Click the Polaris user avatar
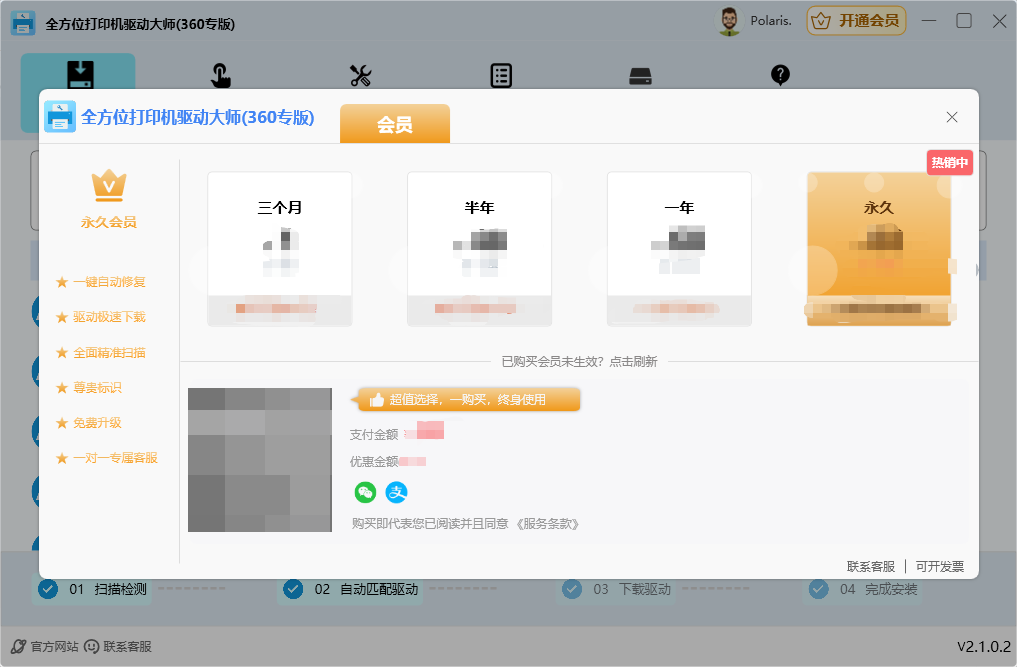 click(728, 20)
